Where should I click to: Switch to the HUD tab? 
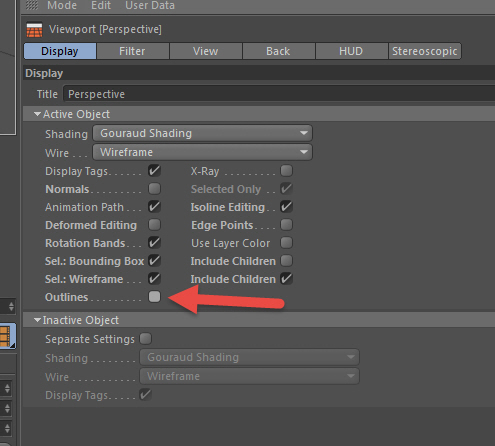coord(351,51)
